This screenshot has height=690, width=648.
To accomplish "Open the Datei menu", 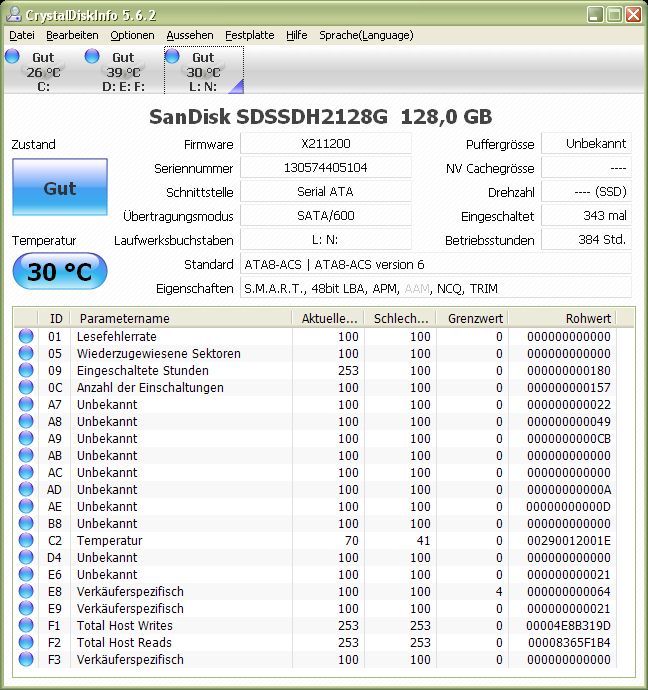I will click(x=22, y=35).
